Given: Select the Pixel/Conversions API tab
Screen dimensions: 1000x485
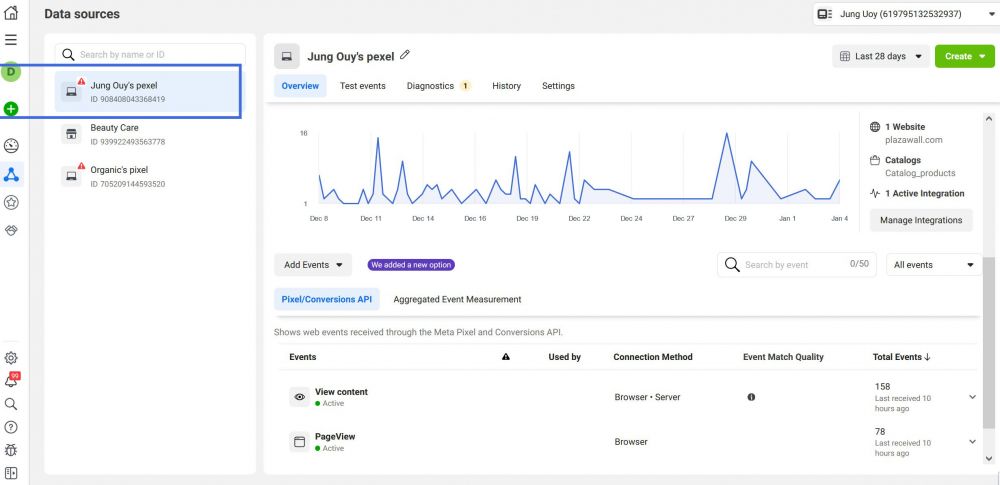Looking at the screenshot, I should click(x=327, y=299).
